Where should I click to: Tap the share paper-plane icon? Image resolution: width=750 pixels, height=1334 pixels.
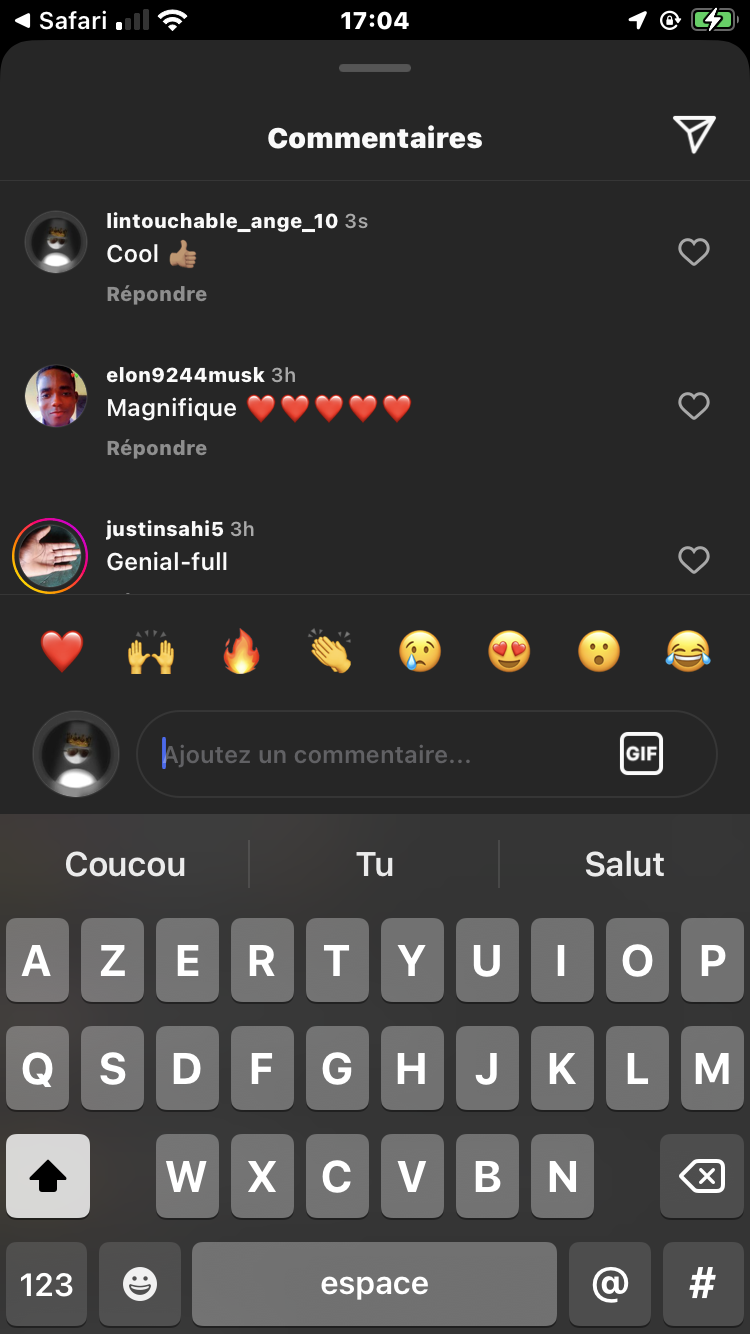(694, 135)
